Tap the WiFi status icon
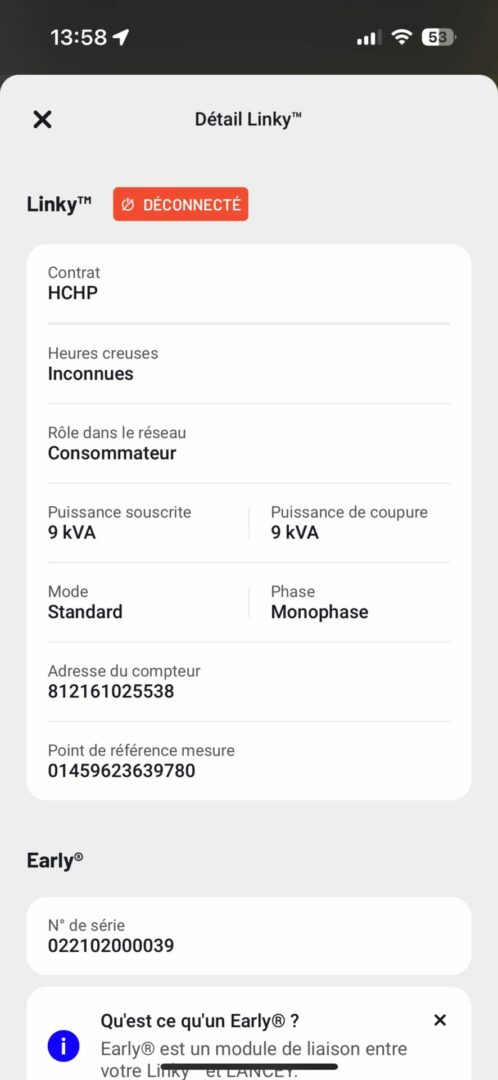 pos(401,37)
